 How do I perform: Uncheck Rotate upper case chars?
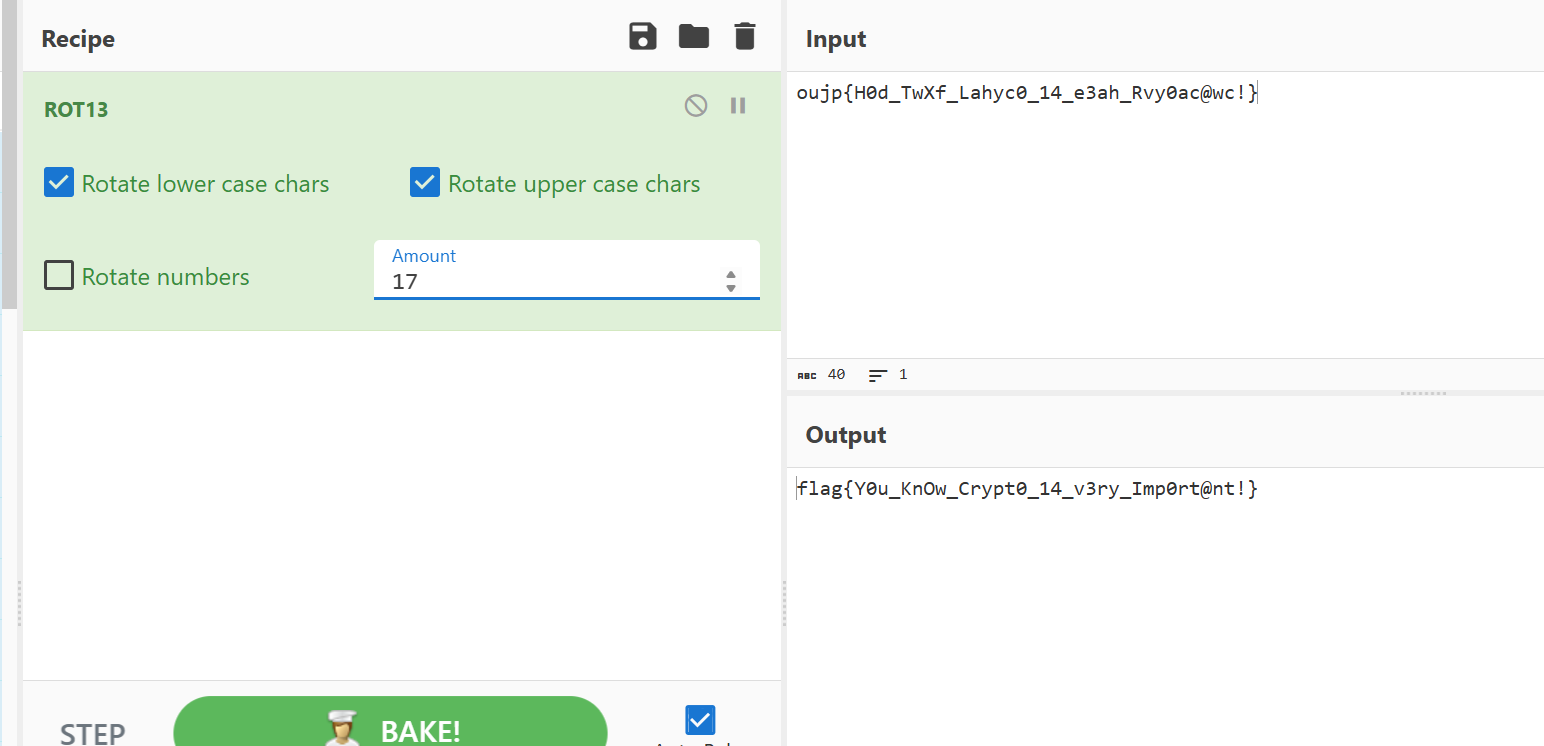(x=425, y=183)
